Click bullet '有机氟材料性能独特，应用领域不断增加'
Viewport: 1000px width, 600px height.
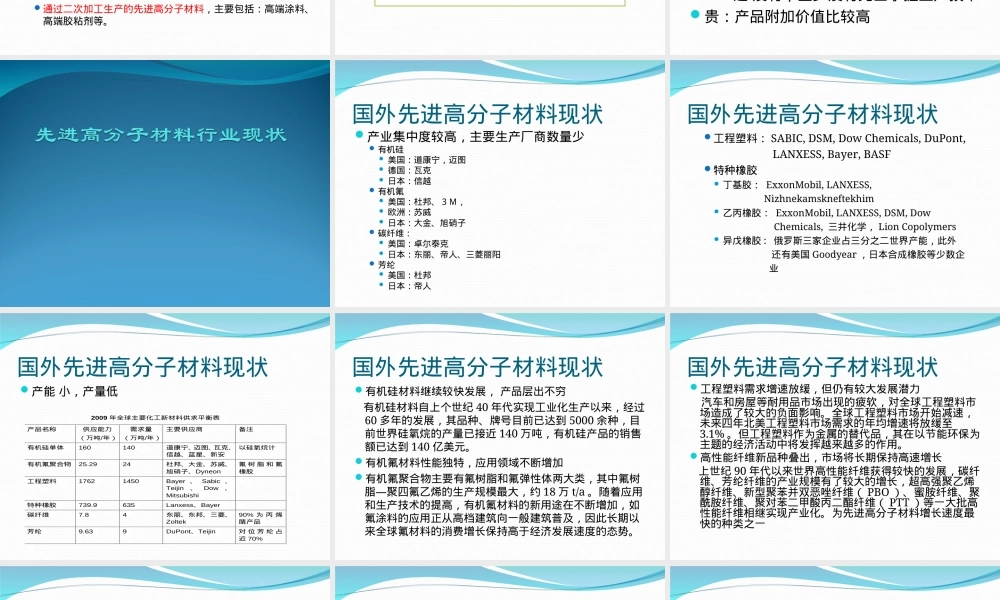(464, 463)
